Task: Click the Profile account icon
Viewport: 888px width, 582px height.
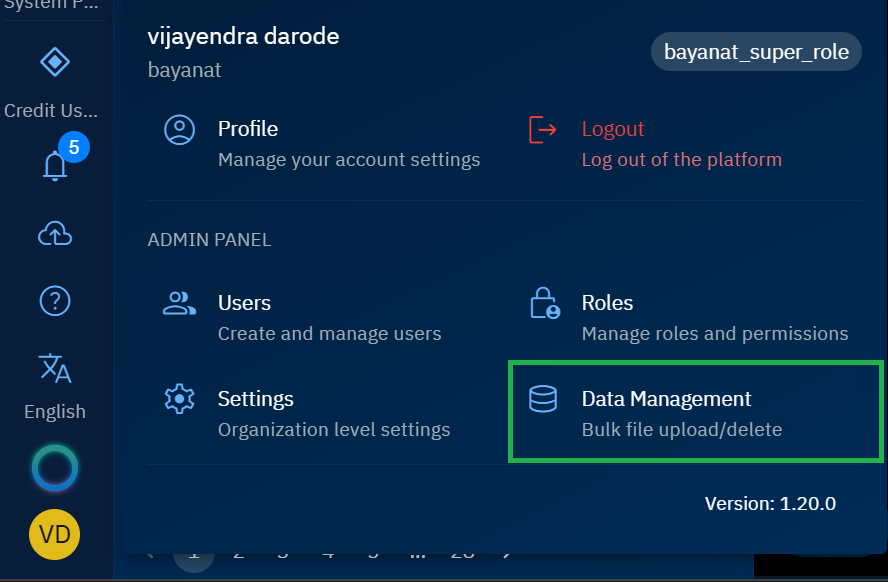Action: coord(179,130)
